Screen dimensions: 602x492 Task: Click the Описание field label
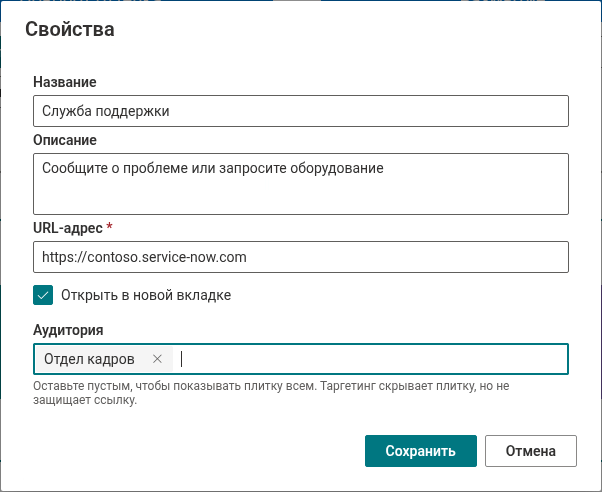65,140
